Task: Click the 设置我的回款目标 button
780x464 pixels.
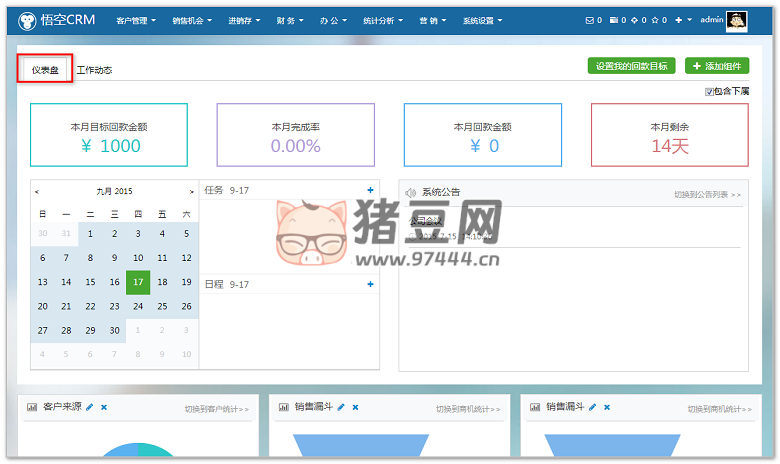Action: [x=631, y=66]
